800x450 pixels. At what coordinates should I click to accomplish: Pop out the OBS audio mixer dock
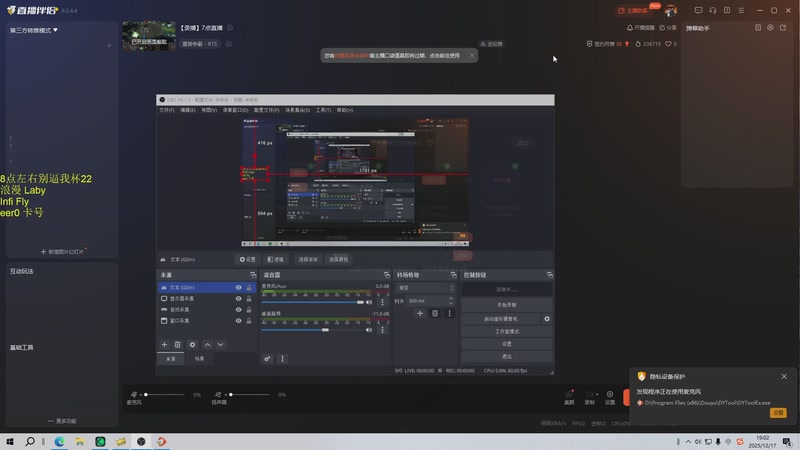click(386, 275)
